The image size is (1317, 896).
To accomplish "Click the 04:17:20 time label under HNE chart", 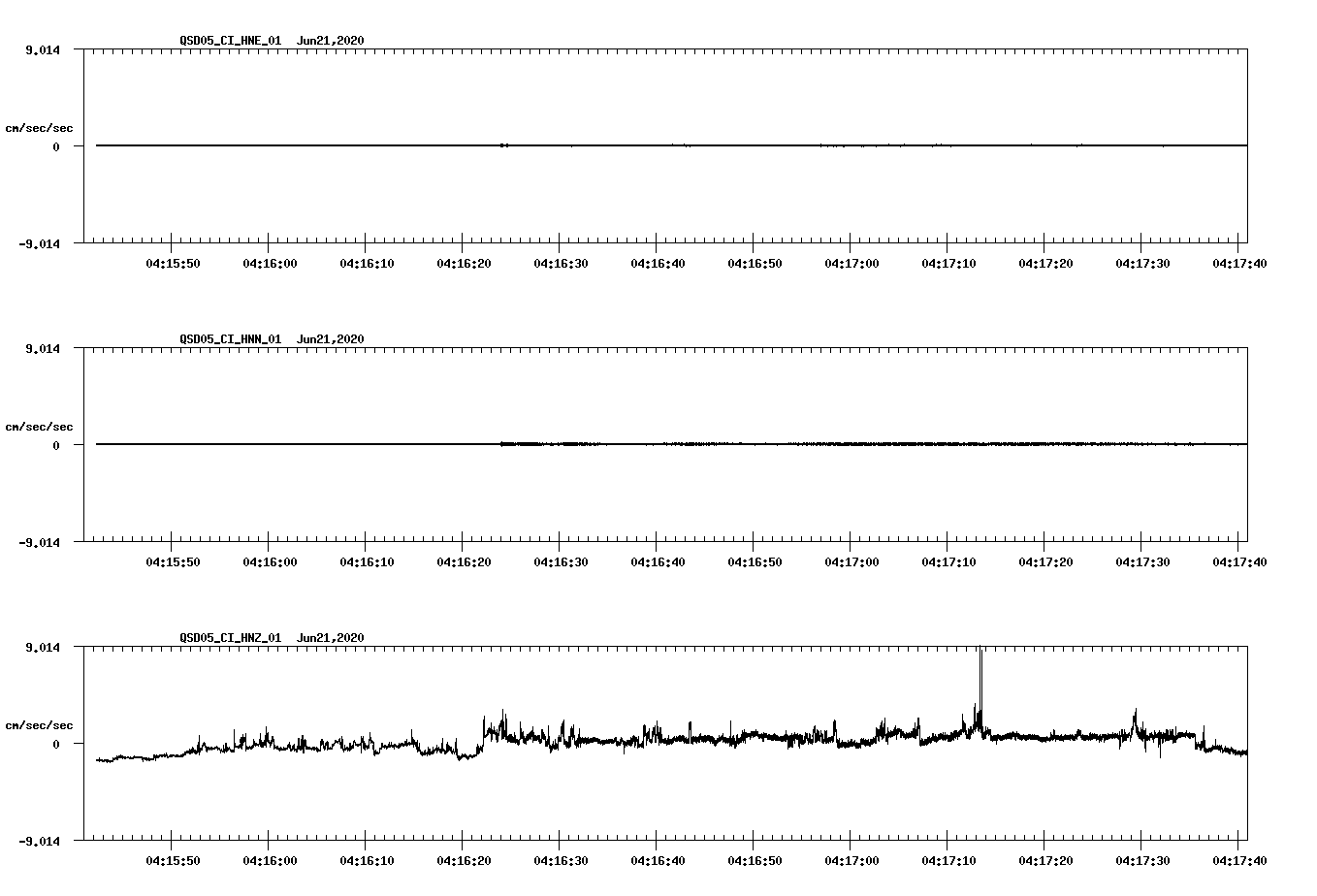I will (x=1045, y=263).
